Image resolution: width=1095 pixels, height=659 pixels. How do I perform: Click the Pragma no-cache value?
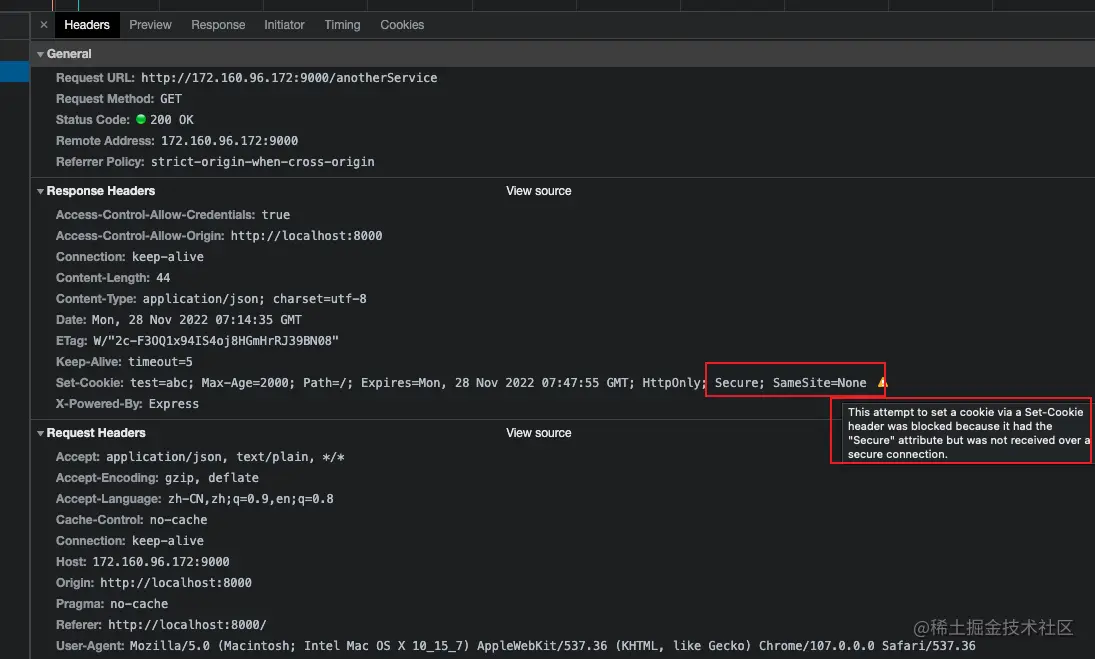pos(139,604)
